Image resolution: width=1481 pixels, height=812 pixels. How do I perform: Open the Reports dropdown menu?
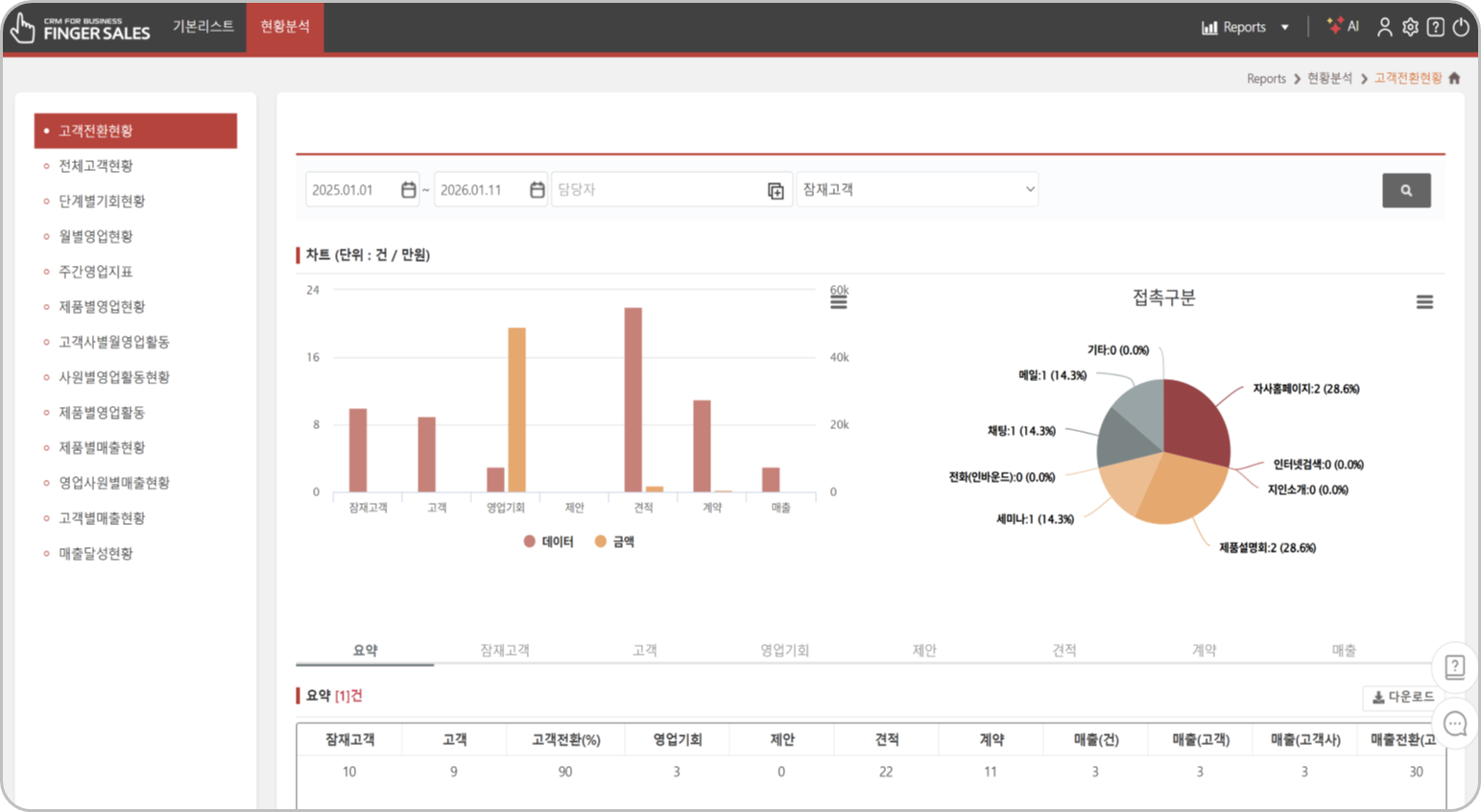1245,27
